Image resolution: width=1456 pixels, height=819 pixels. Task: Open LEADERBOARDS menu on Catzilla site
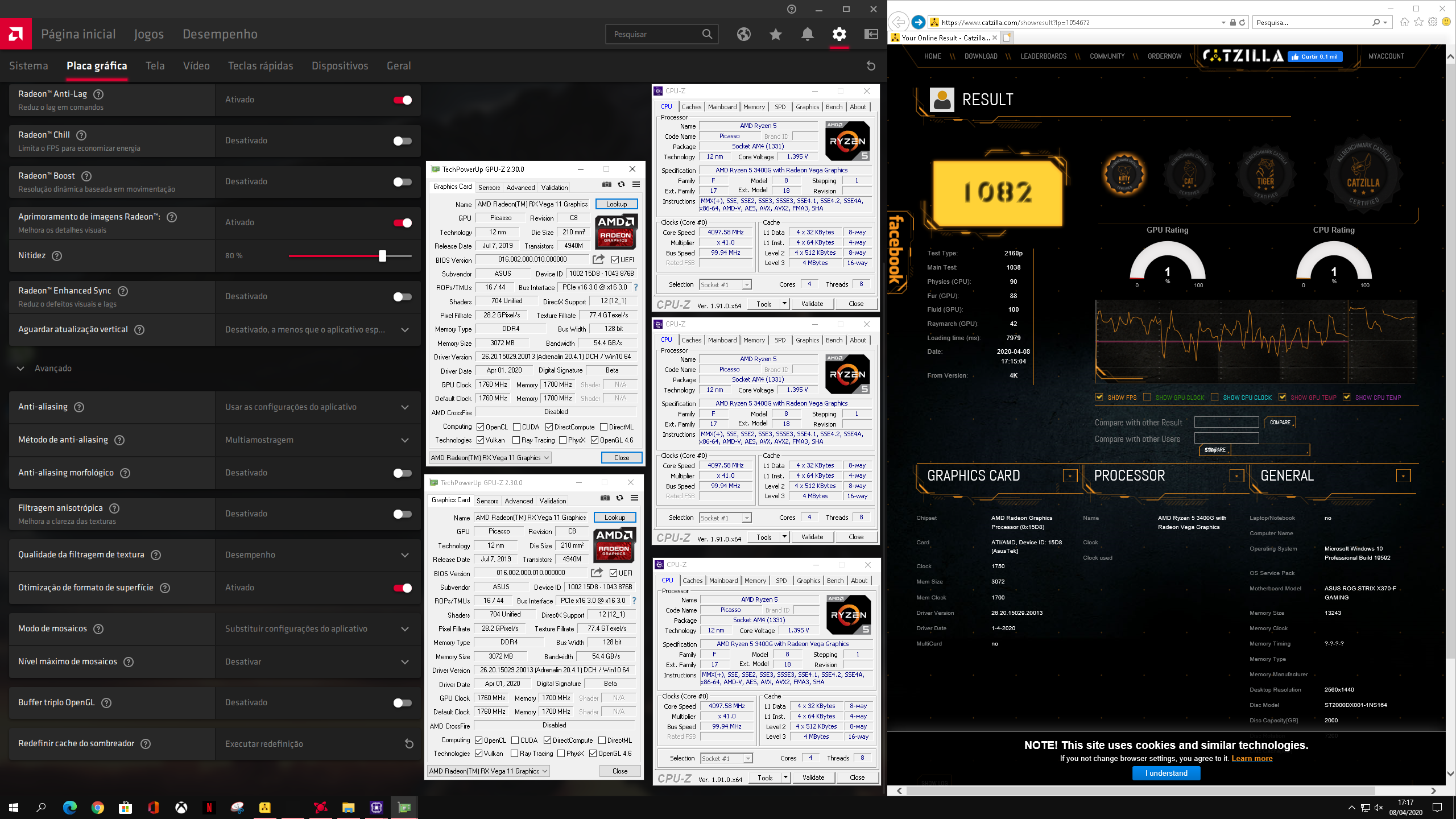1043,56
